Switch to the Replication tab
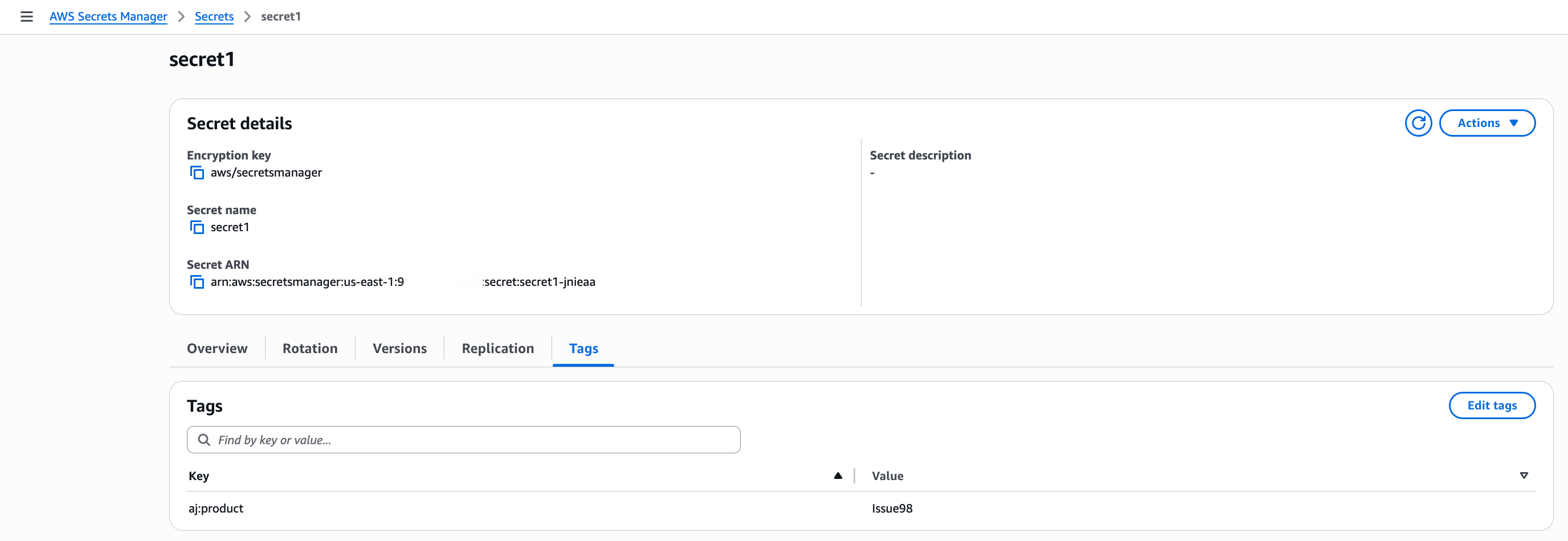1568x541 pixels. (498, 349)
